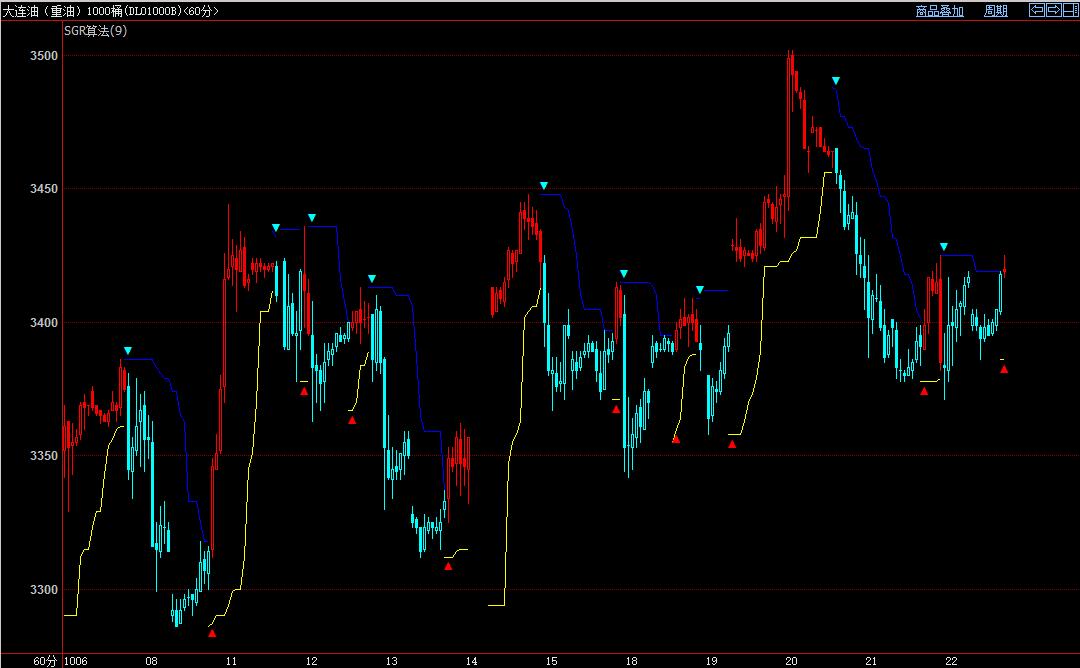Screen dimensions: 1080x668
Task: Open the 周期 period menu
Action: point(995,11)
